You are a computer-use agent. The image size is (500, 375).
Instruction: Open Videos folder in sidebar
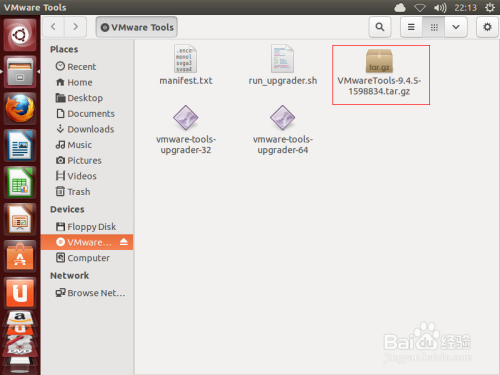click(87, 176)
